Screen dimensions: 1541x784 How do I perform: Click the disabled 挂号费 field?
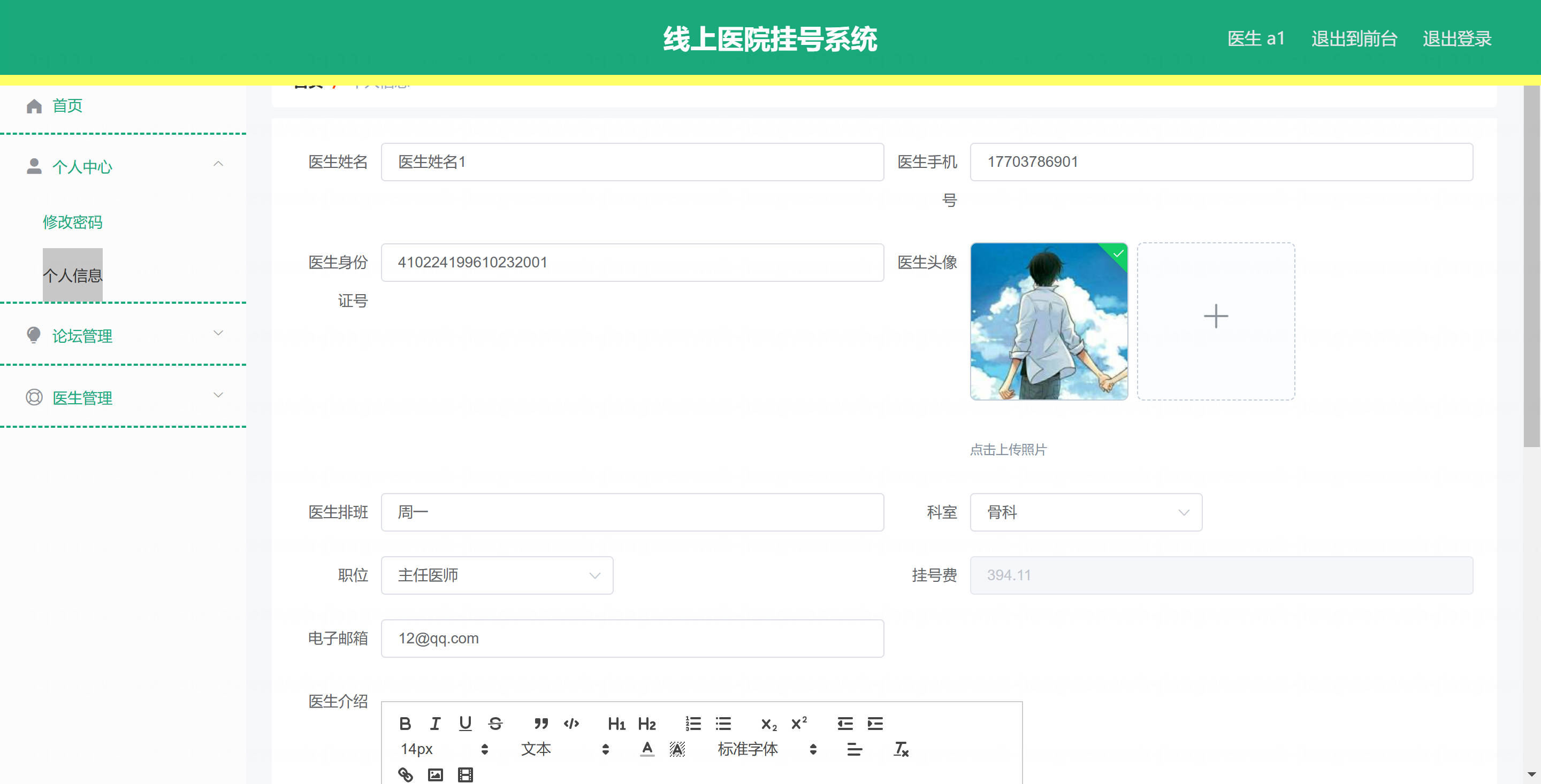pyautogui.click(x=1222, y=575)
